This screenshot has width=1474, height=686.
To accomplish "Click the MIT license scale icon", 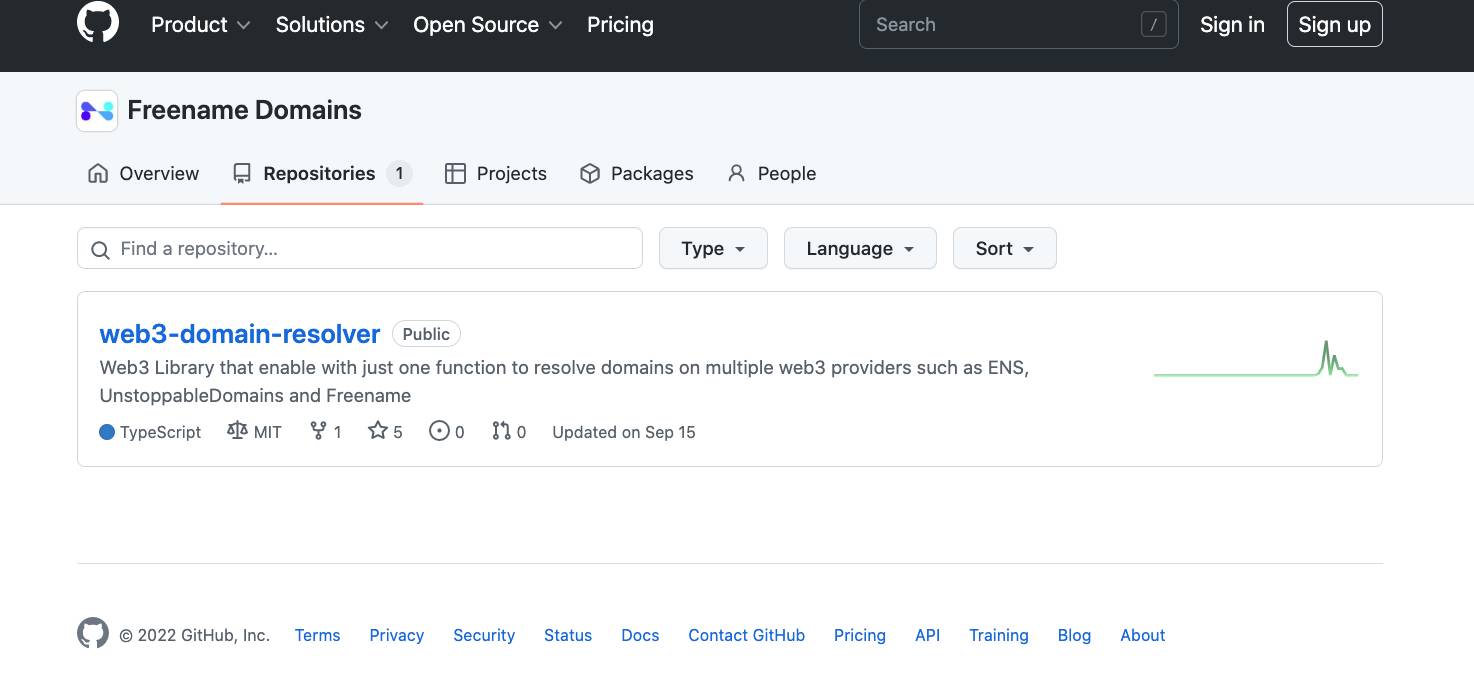I will pyautogui.click(x=237, y=431).
